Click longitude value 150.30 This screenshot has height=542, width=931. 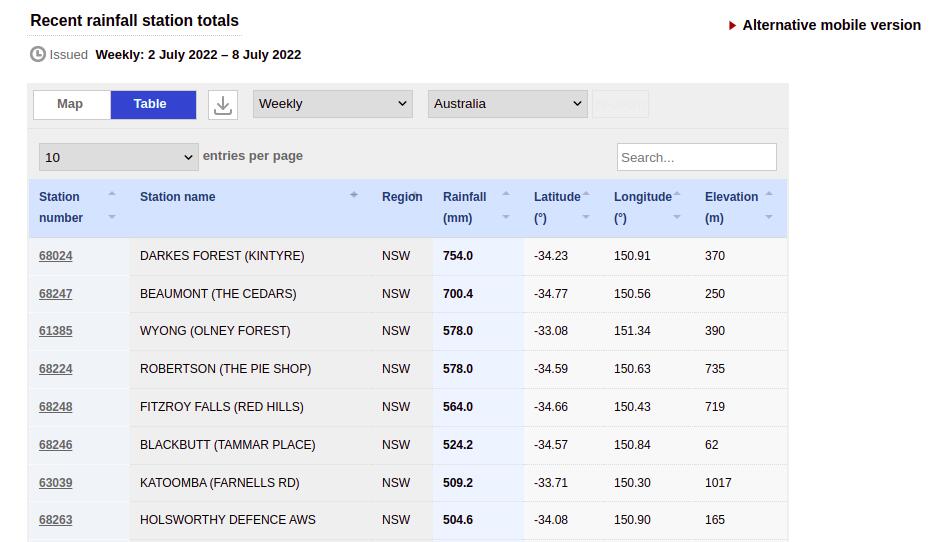(632, 483)
